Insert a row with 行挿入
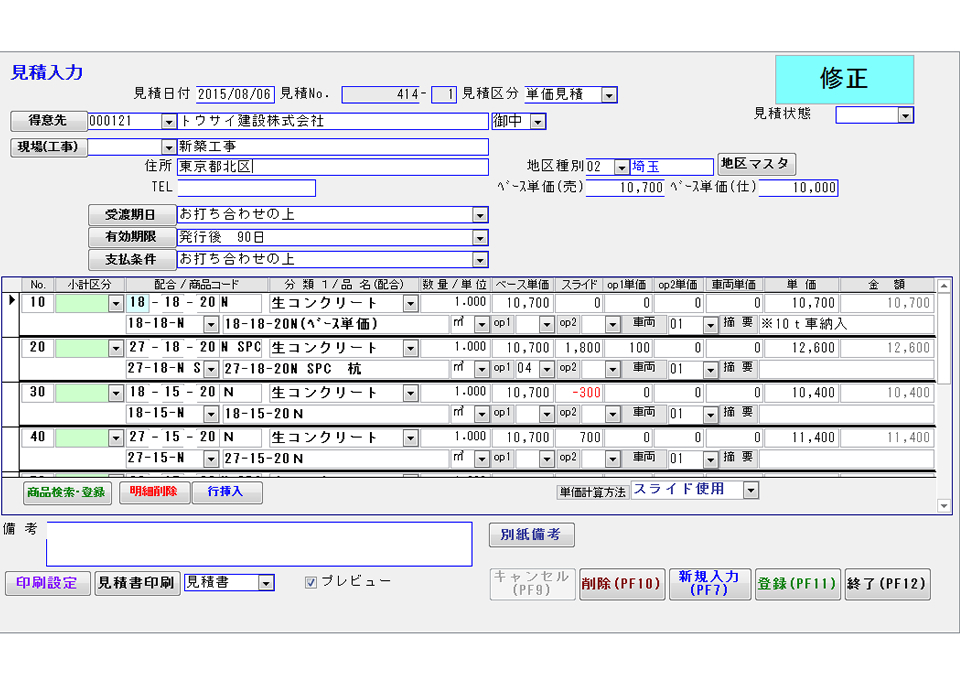Screen dimensions: 960x700 pos(227,492)
